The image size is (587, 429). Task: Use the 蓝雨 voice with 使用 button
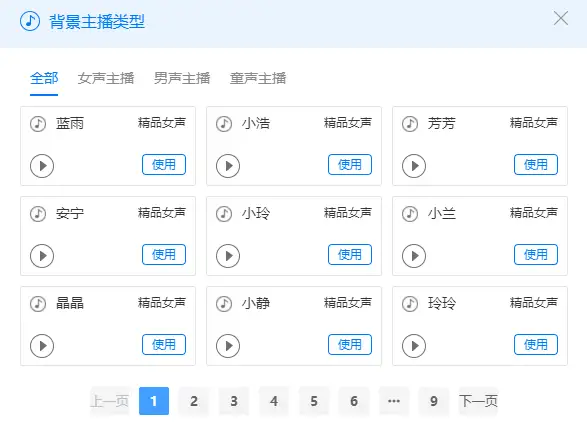[164, 164]
